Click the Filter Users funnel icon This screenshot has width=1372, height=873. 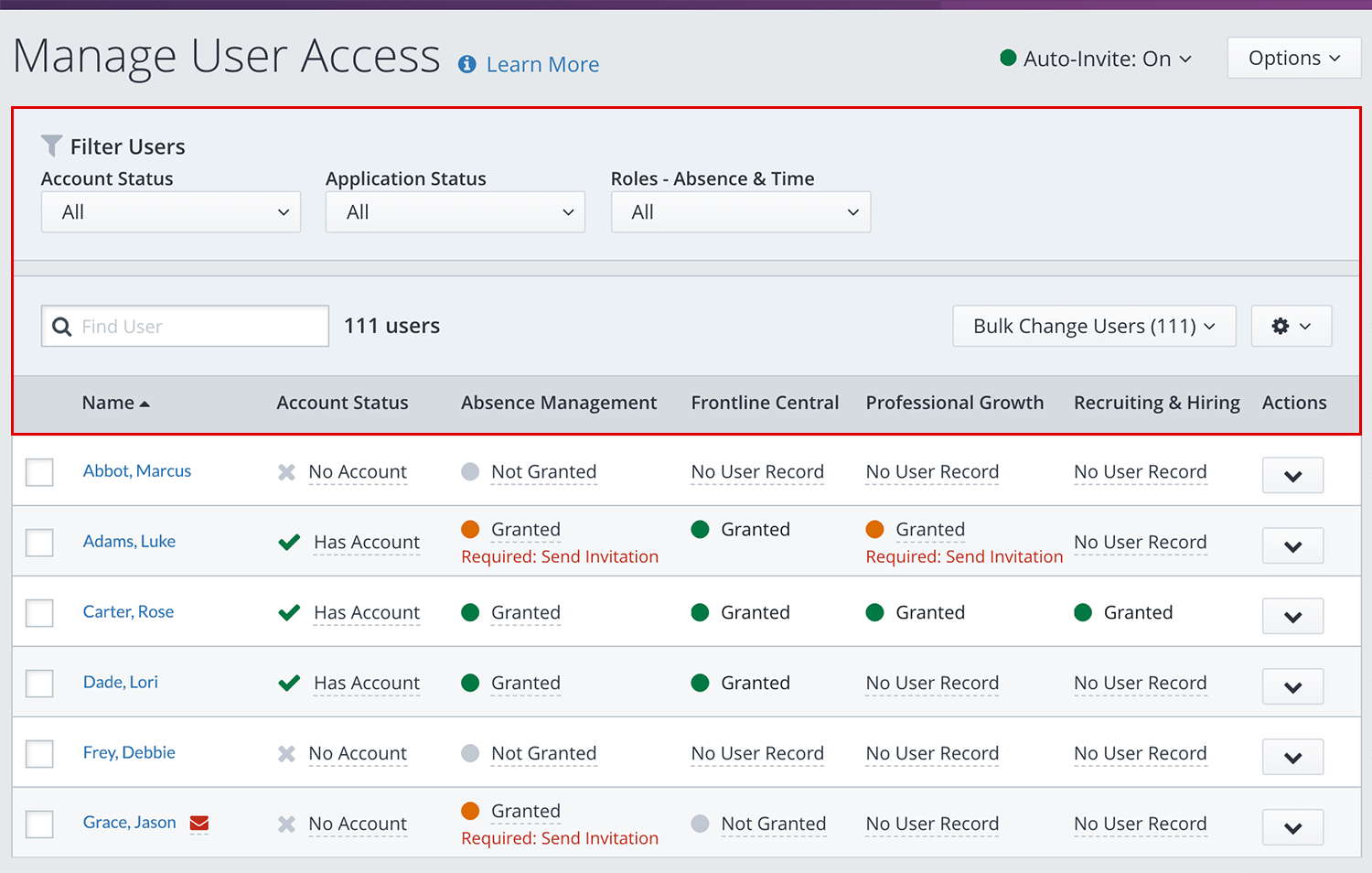(x=52, y=145)
